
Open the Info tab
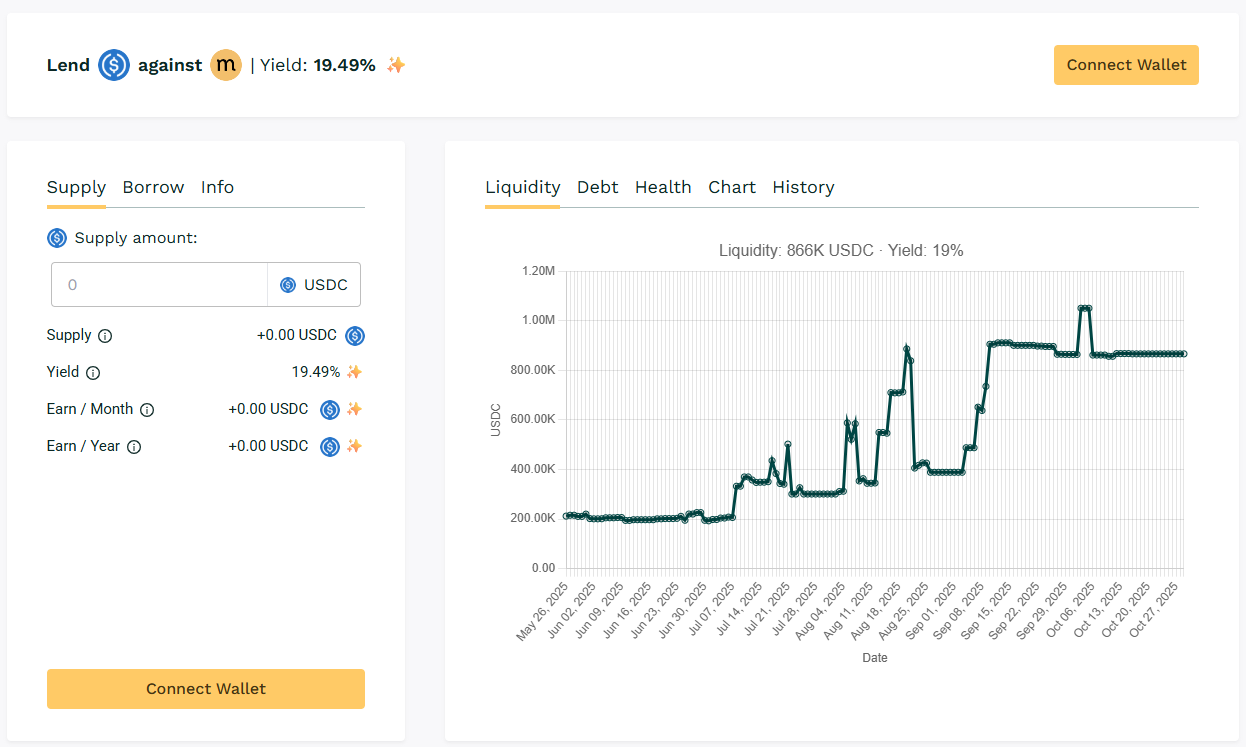[x=217, y=187]
